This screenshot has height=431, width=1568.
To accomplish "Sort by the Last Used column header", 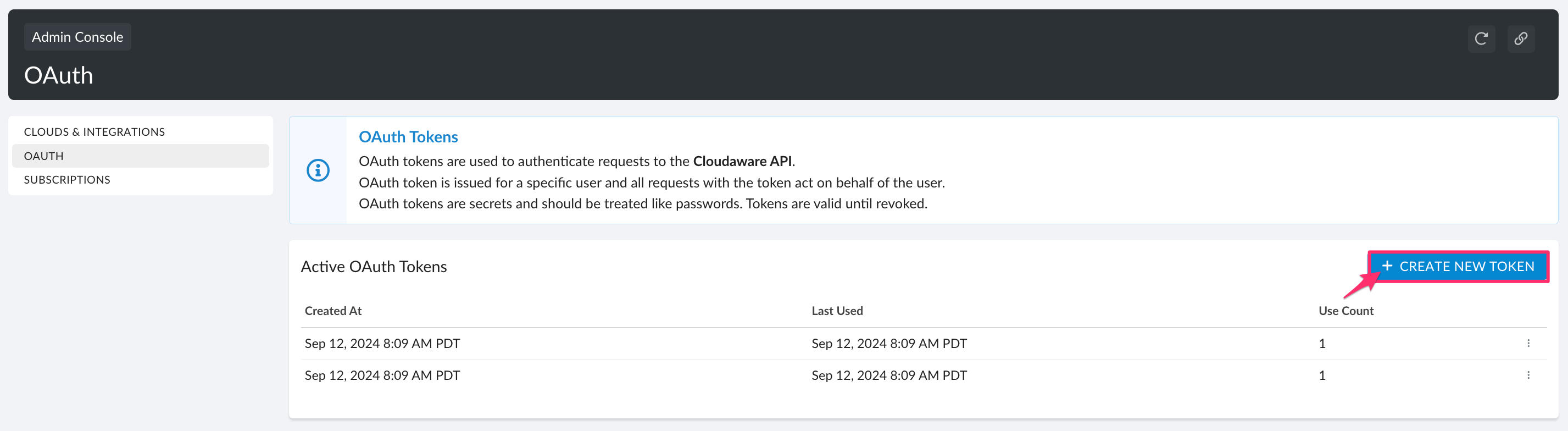I will click(x=837, y=310).
